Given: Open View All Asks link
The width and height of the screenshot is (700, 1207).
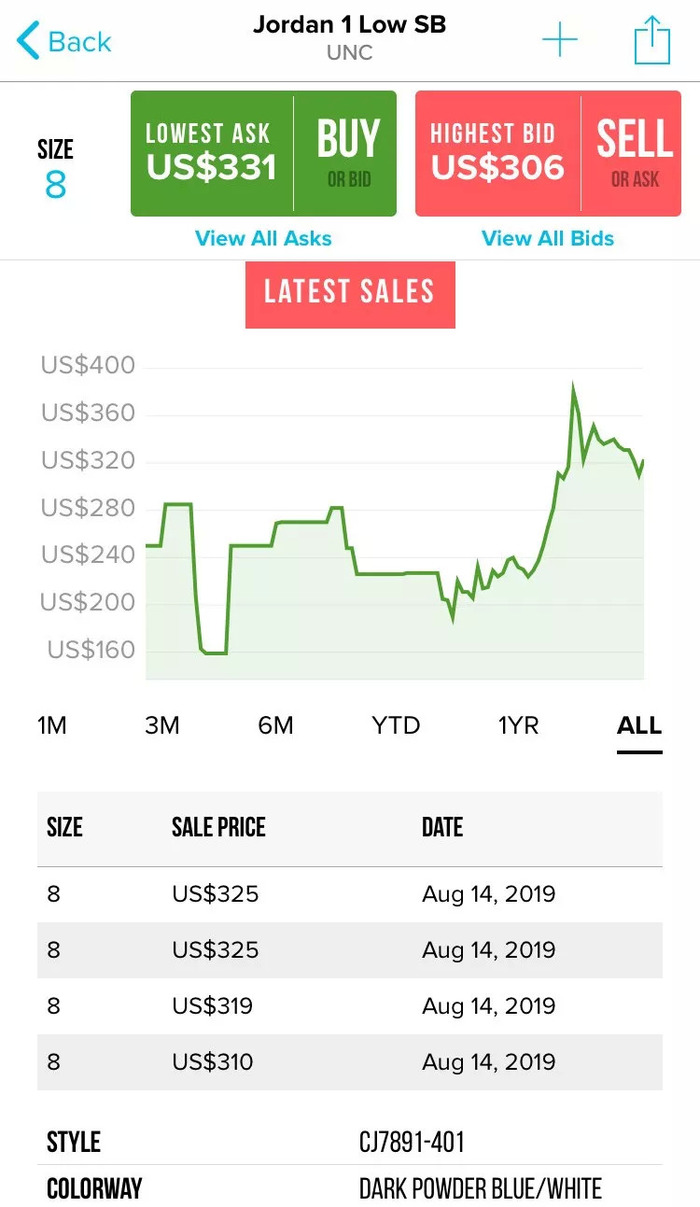Looking at the screenshot, I should click(x=263, y=238).
